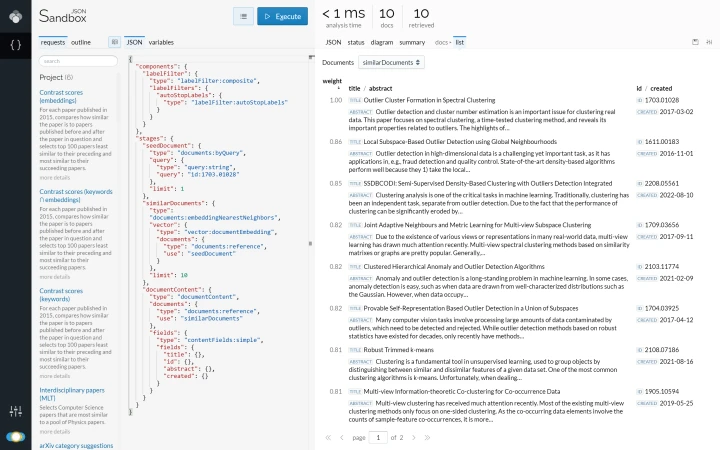Click the "seedDocument" key in JSON editor
The width and height of the screenshot is (720, 450).
coord(167,146)
